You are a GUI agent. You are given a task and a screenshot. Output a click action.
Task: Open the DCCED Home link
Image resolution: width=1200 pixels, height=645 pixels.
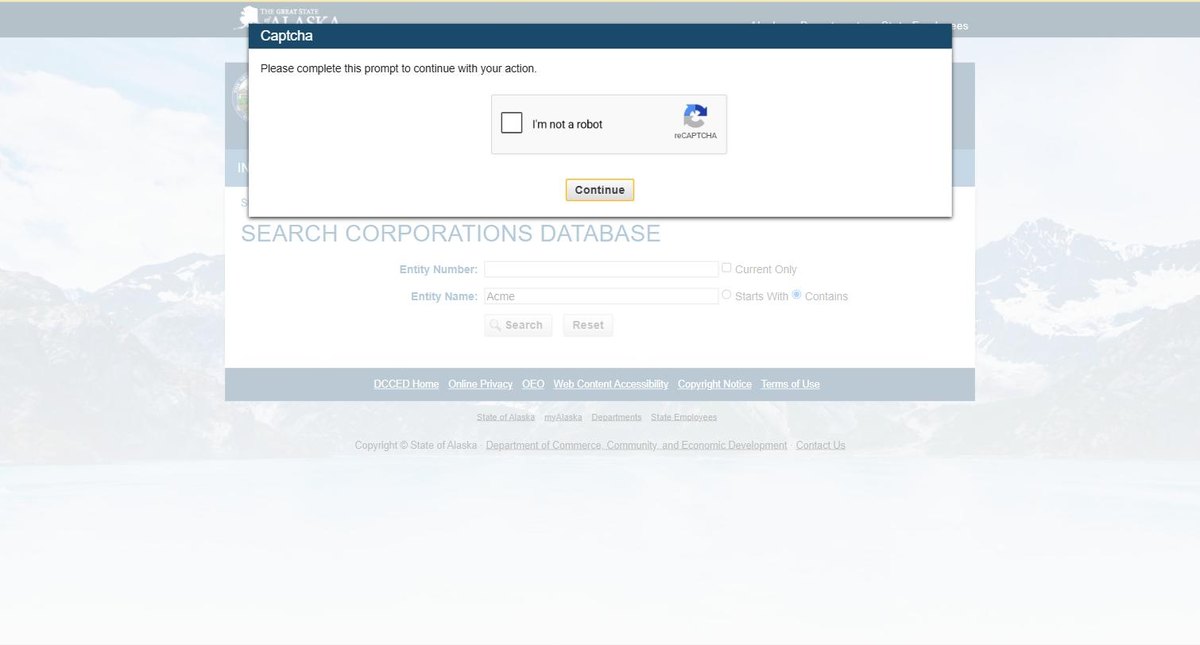point(406,384)
